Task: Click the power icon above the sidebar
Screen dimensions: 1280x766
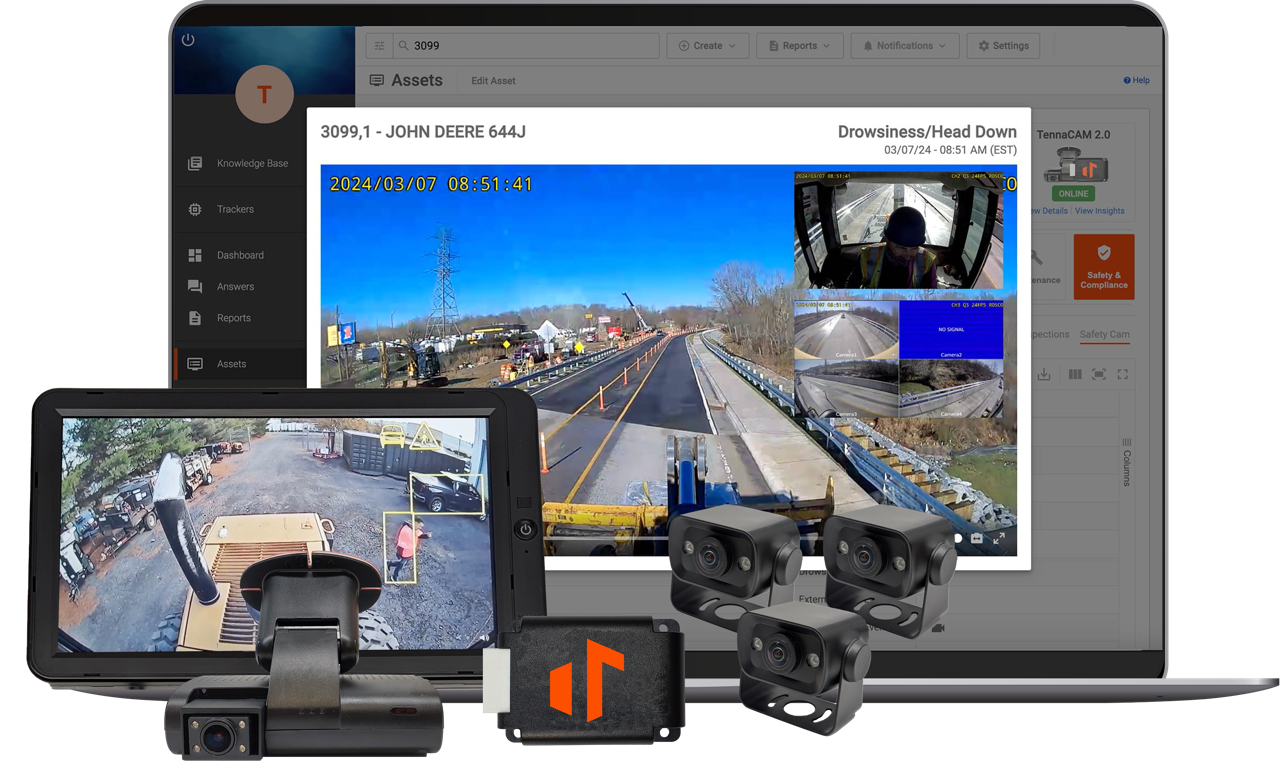Action: tap(188, 40)
